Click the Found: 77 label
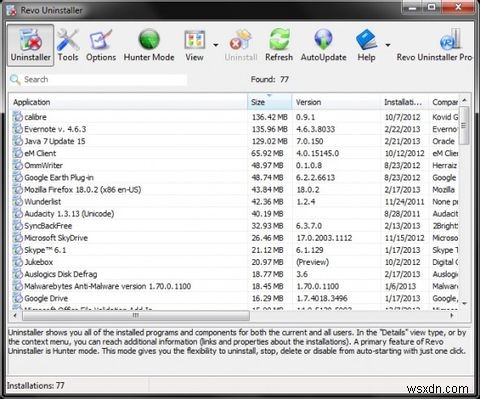Viewport: 480px width, 399px height. point(270,79)
